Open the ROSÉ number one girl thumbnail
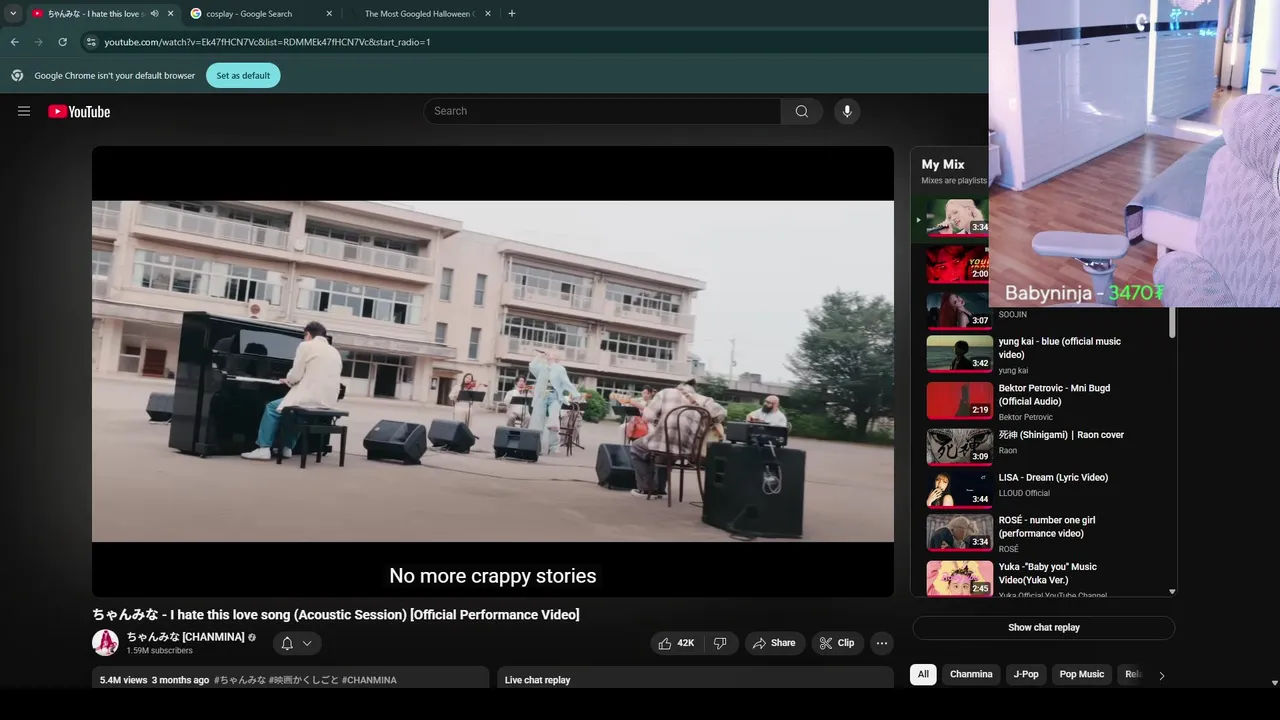 tap(959, 533)
